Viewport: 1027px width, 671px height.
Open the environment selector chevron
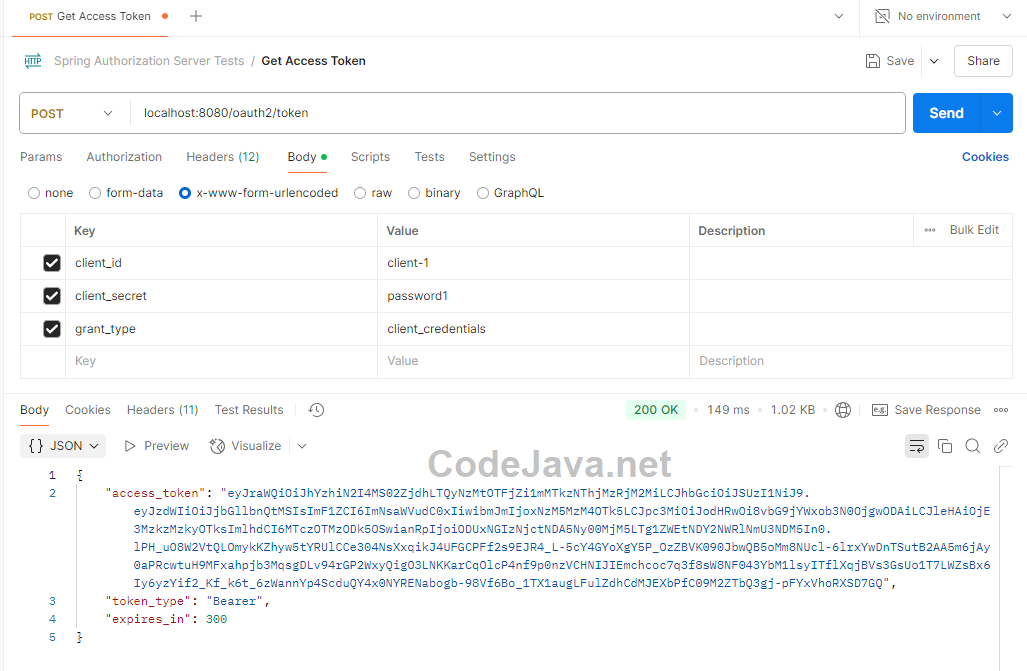tap(1007, 16)
